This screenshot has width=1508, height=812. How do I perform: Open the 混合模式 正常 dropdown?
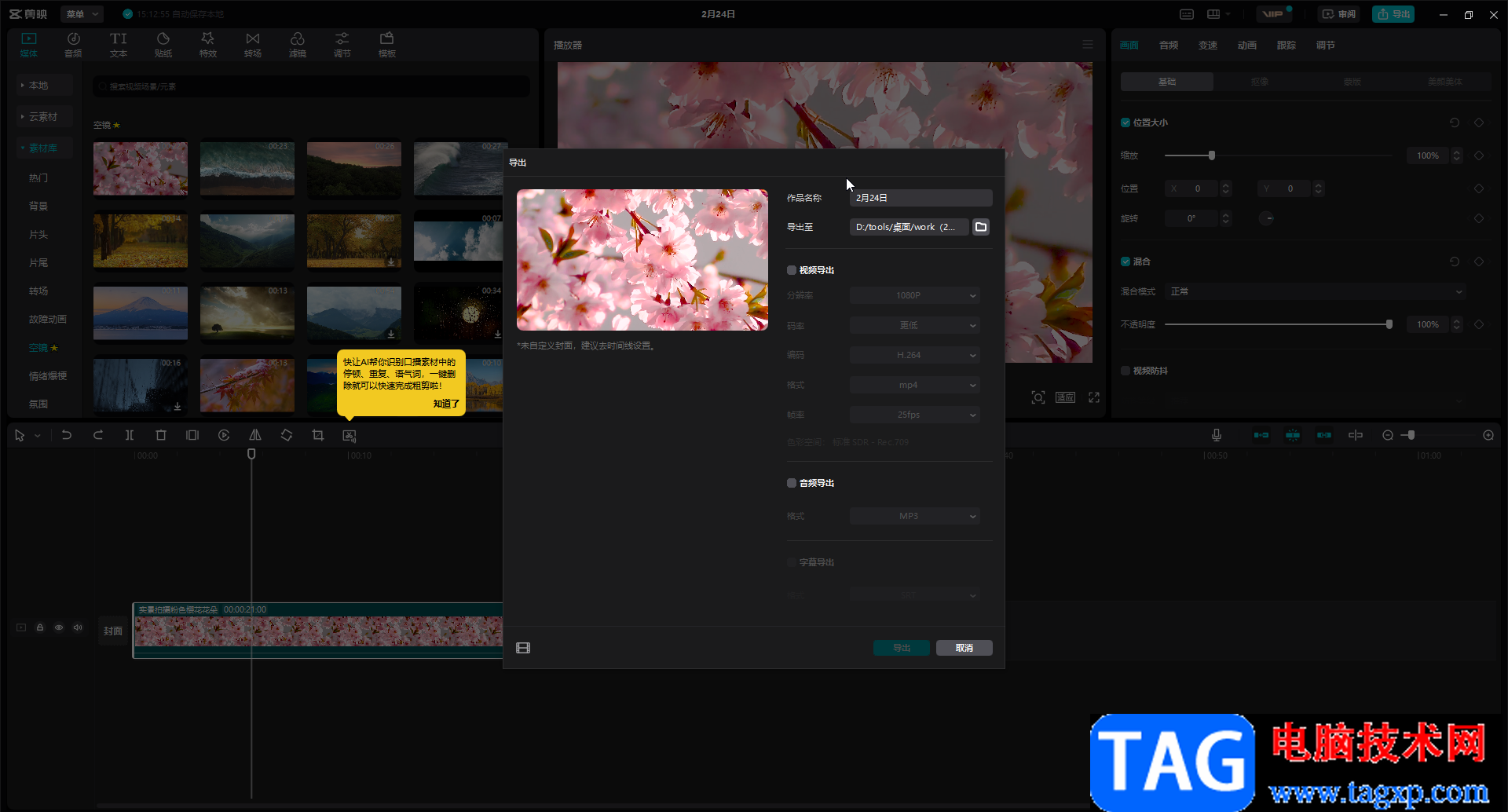[x=1315, y=291]
